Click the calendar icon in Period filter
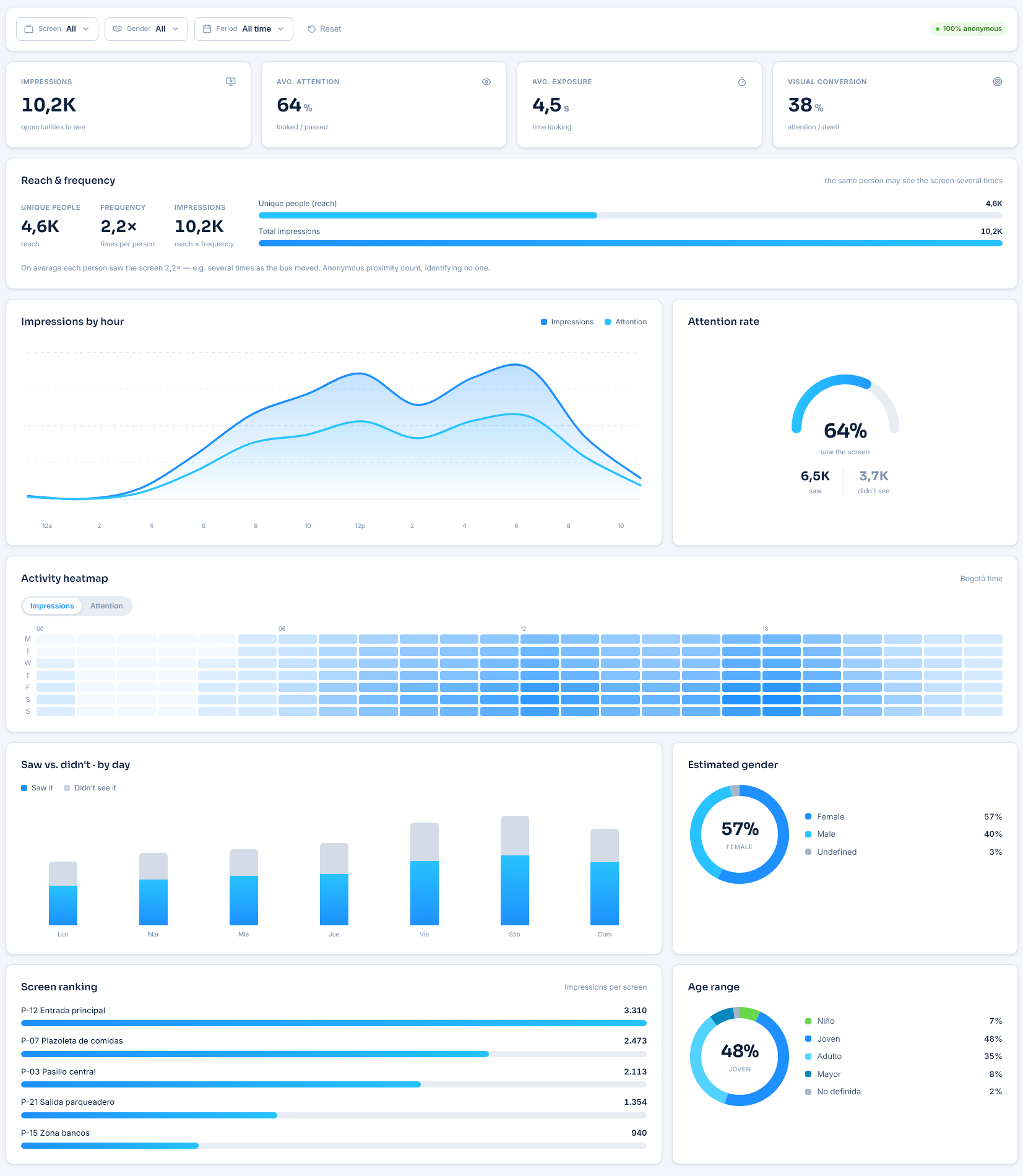Image resolution: width=1023 pixels, height=1176 pixels. [207, 29]
